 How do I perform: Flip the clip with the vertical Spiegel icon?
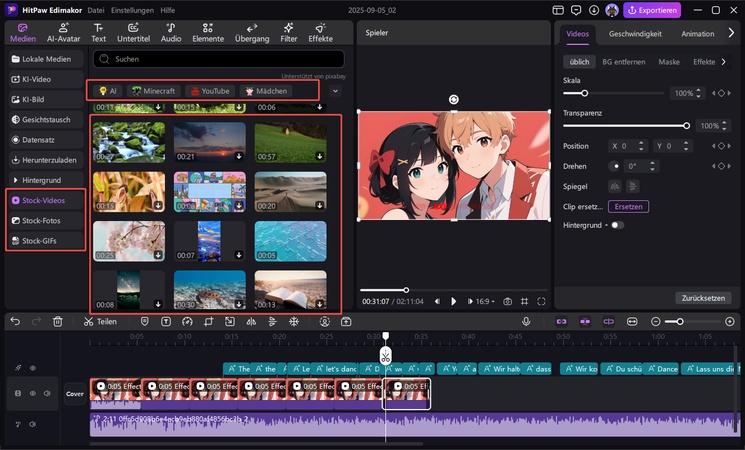[x=632, y=186]
